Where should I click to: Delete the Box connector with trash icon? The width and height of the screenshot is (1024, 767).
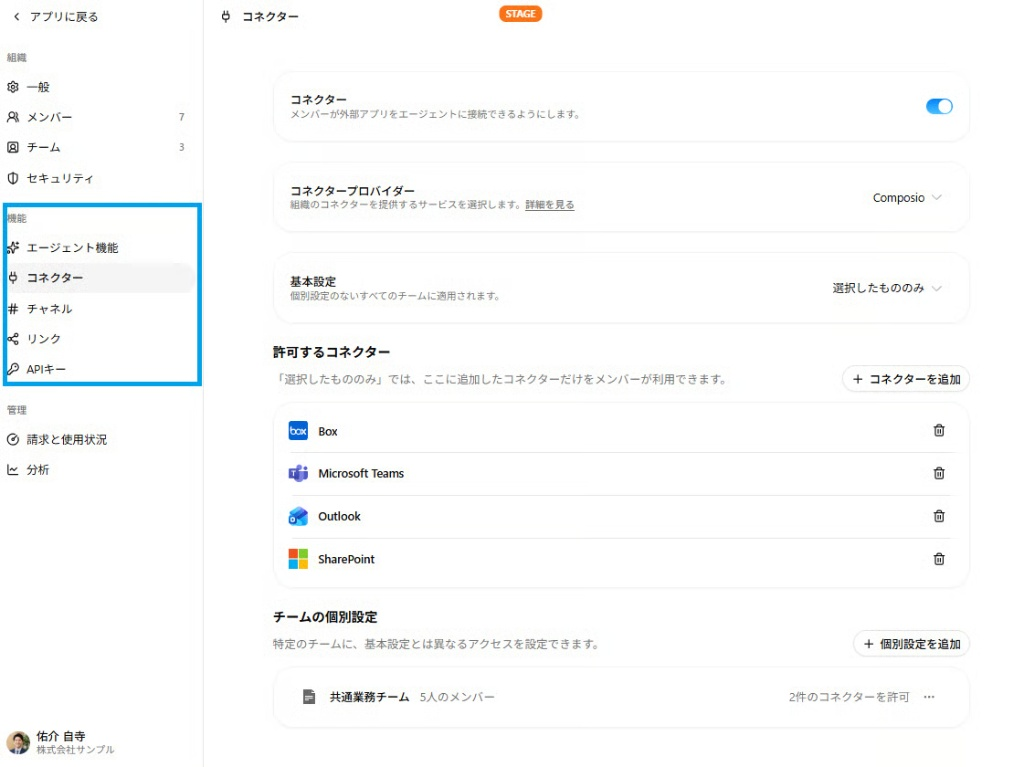pos(938,431)
